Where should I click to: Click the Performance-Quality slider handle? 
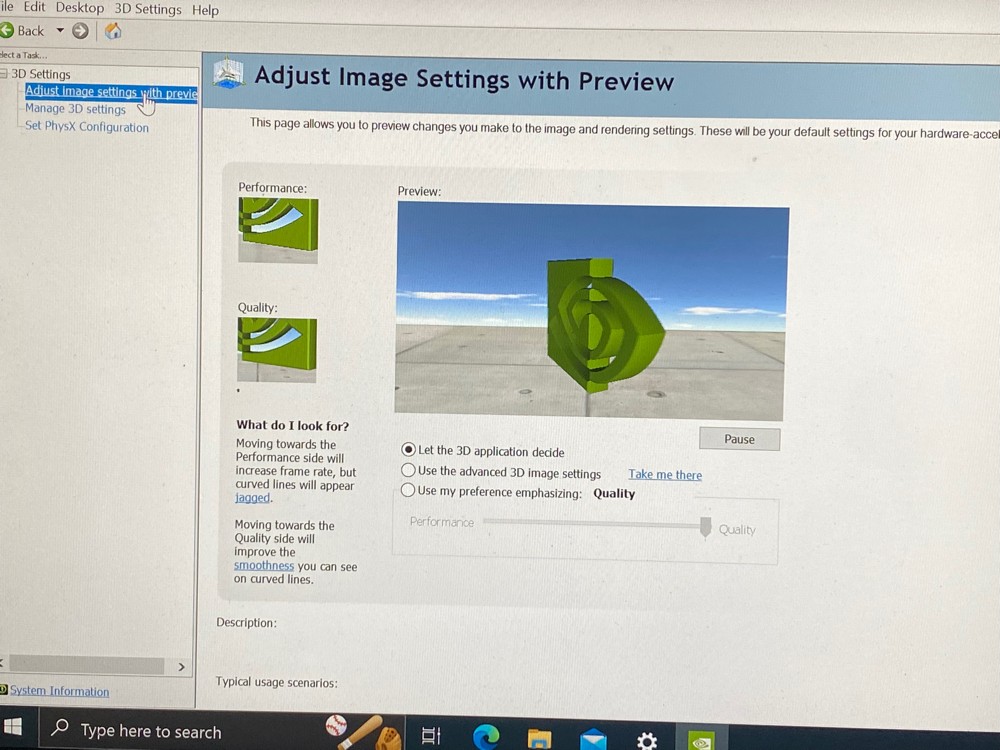(x=705, y=527)
